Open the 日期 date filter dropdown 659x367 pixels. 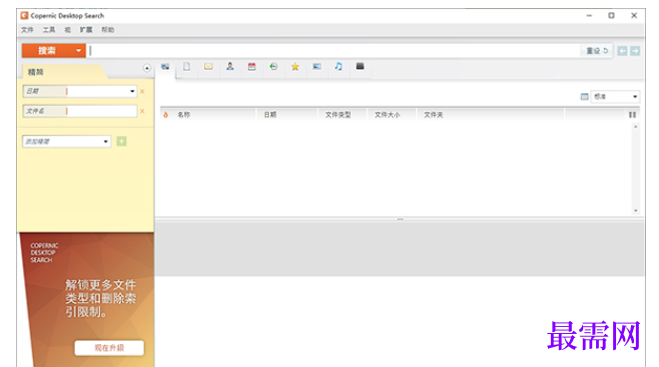pos(132,91)
